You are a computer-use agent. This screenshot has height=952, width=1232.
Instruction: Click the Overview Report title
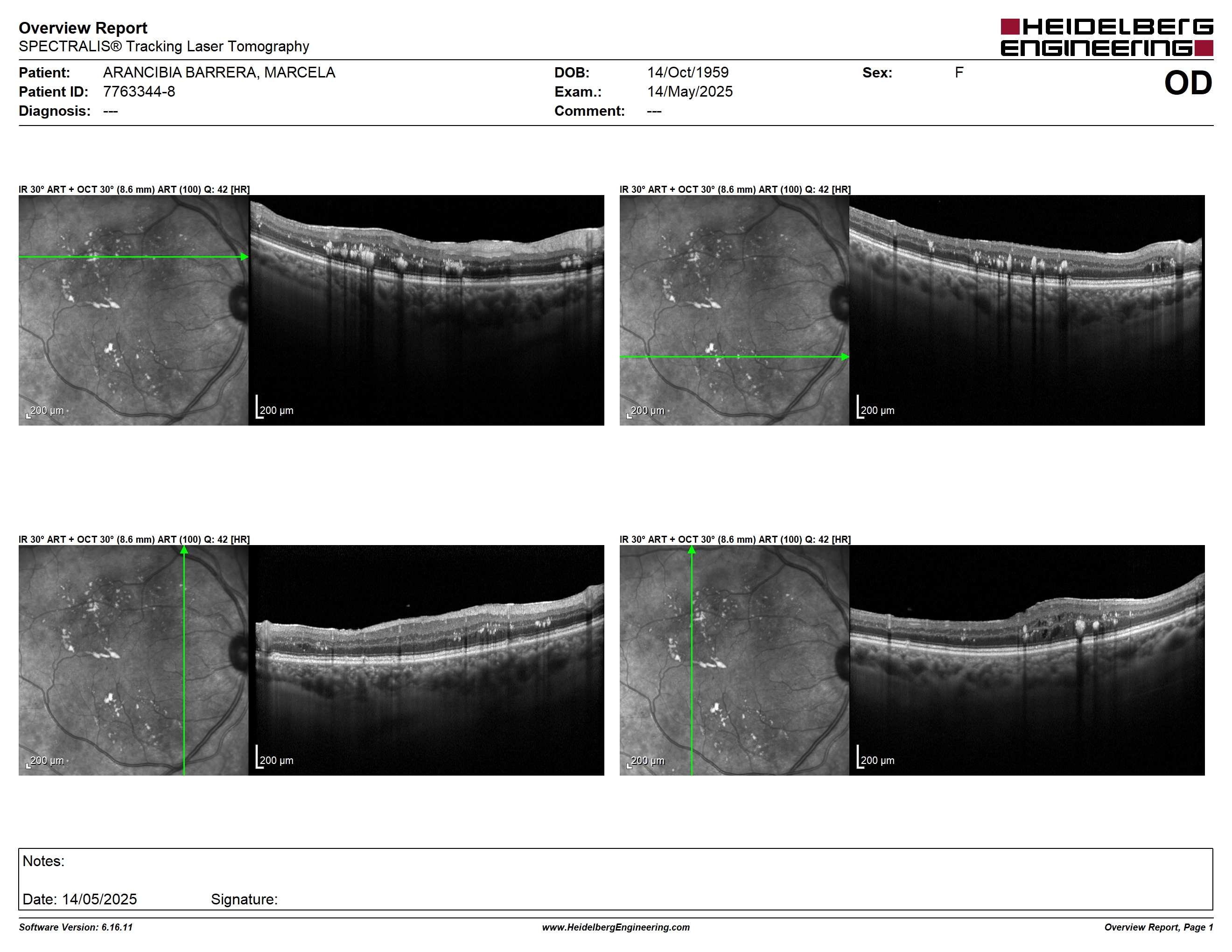pyautogui.click(x=83, y=28)
